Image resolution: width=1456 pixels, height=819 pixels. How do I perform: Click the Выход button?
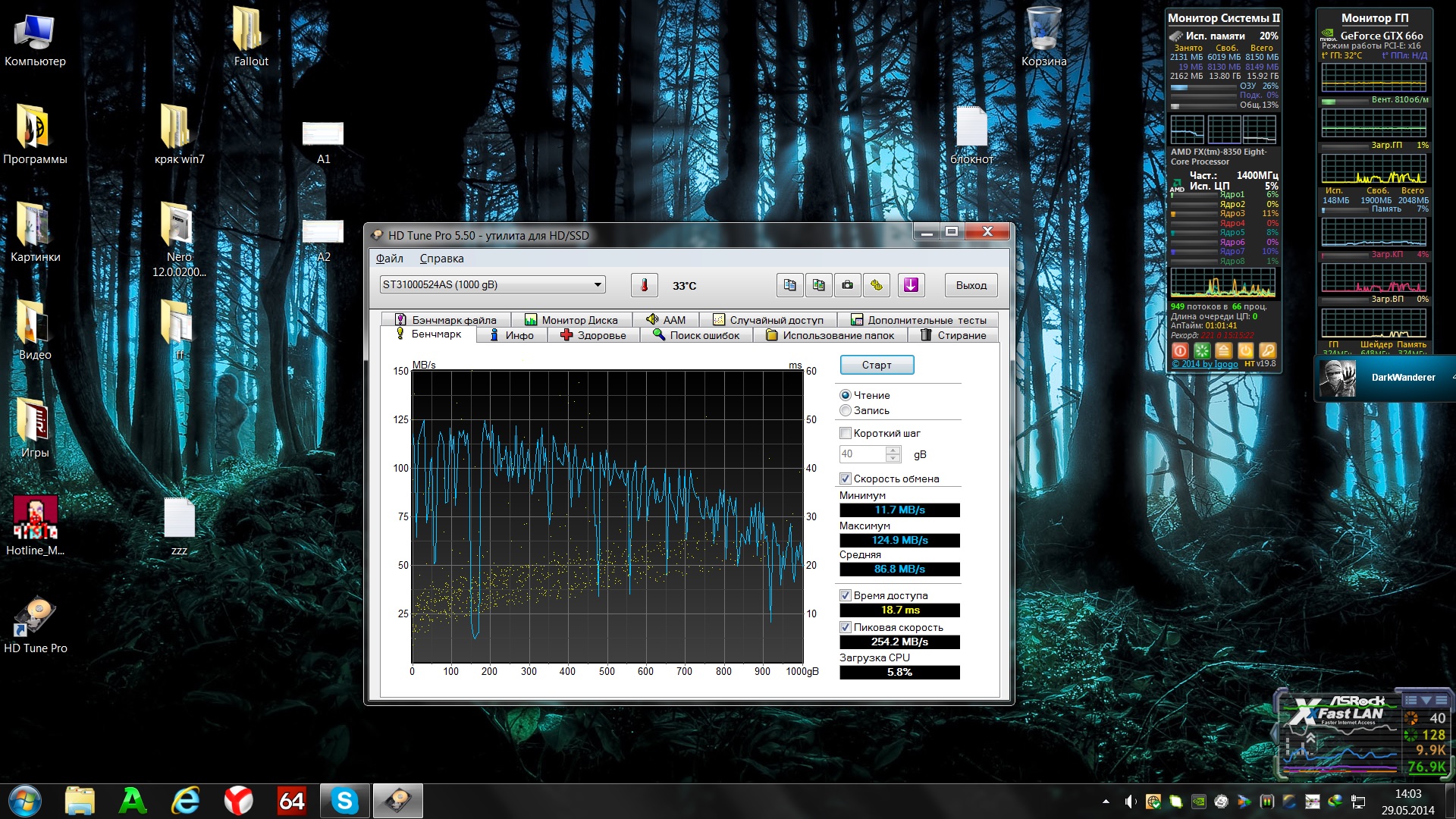971,285
